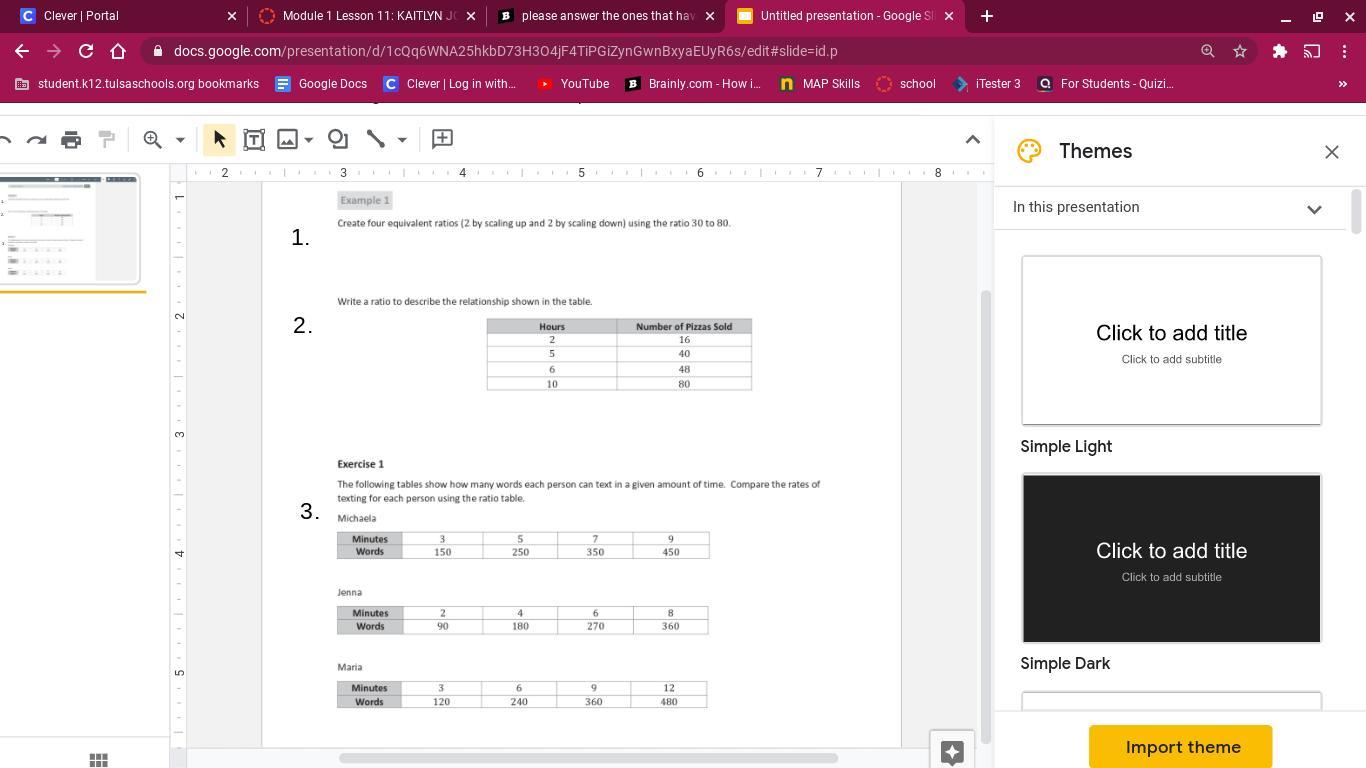Click the browser zoom magnifier in address bar
The width and height of the screenshot is (1366, 768).
pos(1207,51)
